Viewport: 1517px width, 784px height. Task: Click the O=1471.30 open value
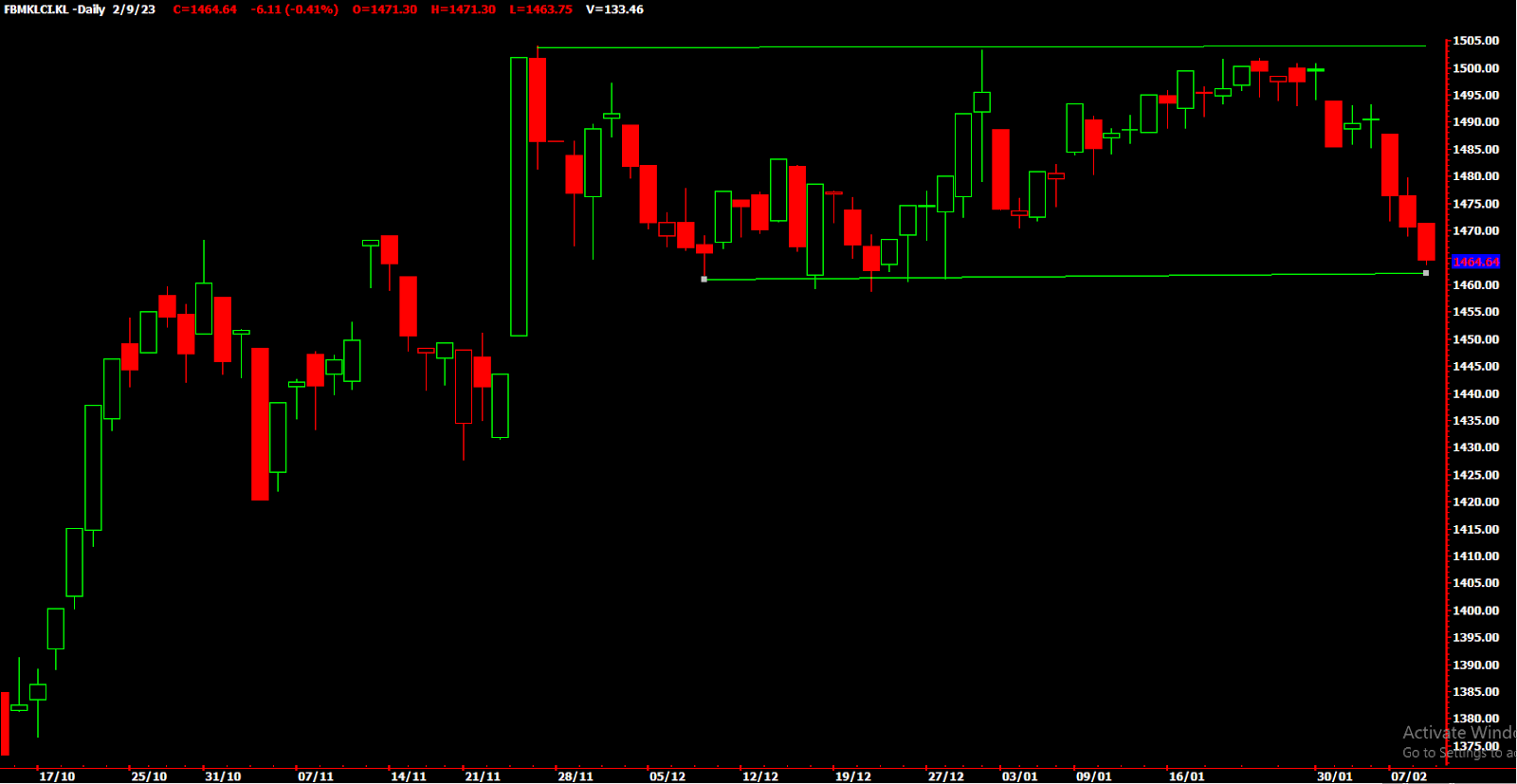(x=385, y=9)
